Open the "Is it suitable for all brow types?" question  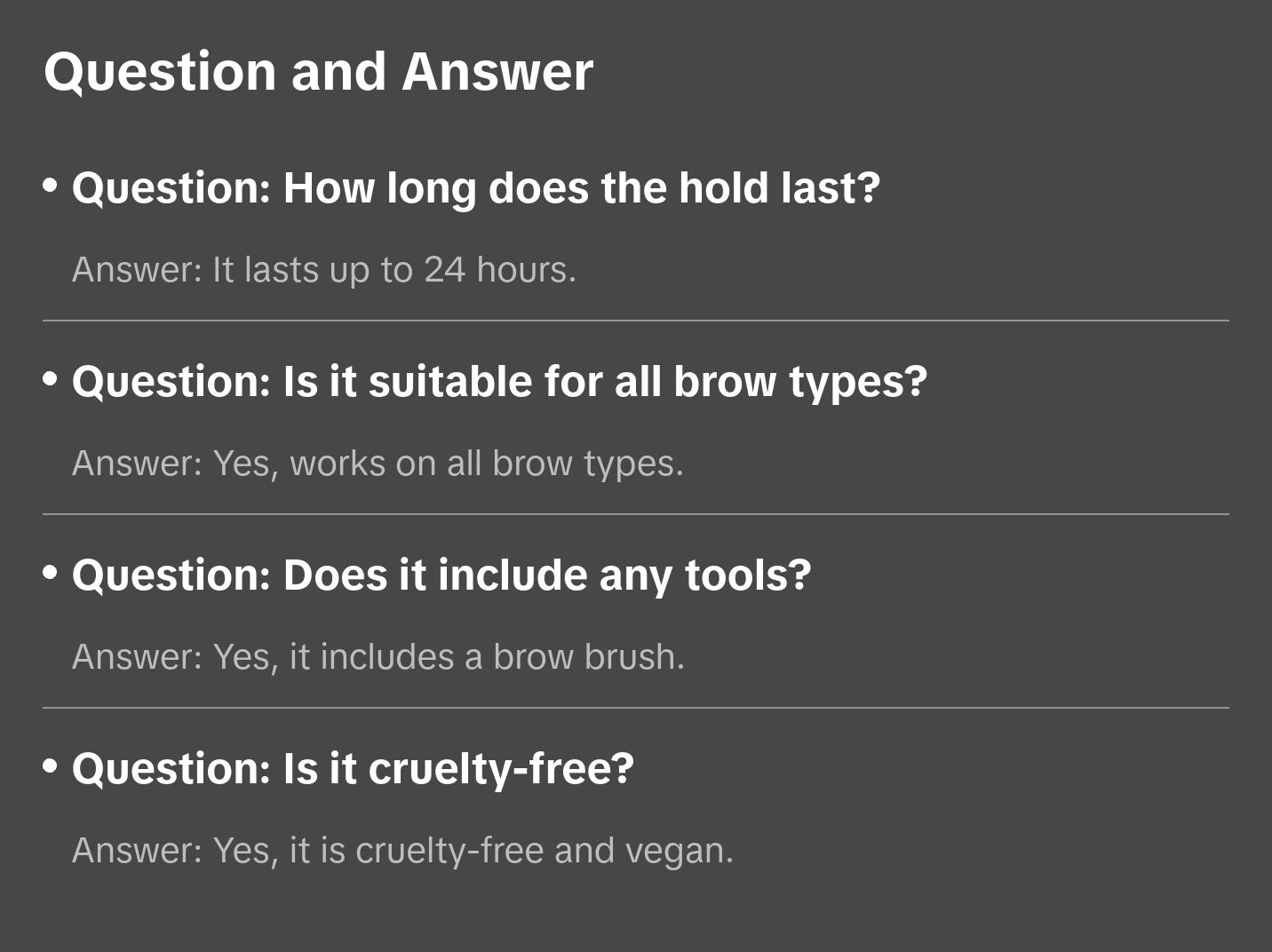(499, 382)
